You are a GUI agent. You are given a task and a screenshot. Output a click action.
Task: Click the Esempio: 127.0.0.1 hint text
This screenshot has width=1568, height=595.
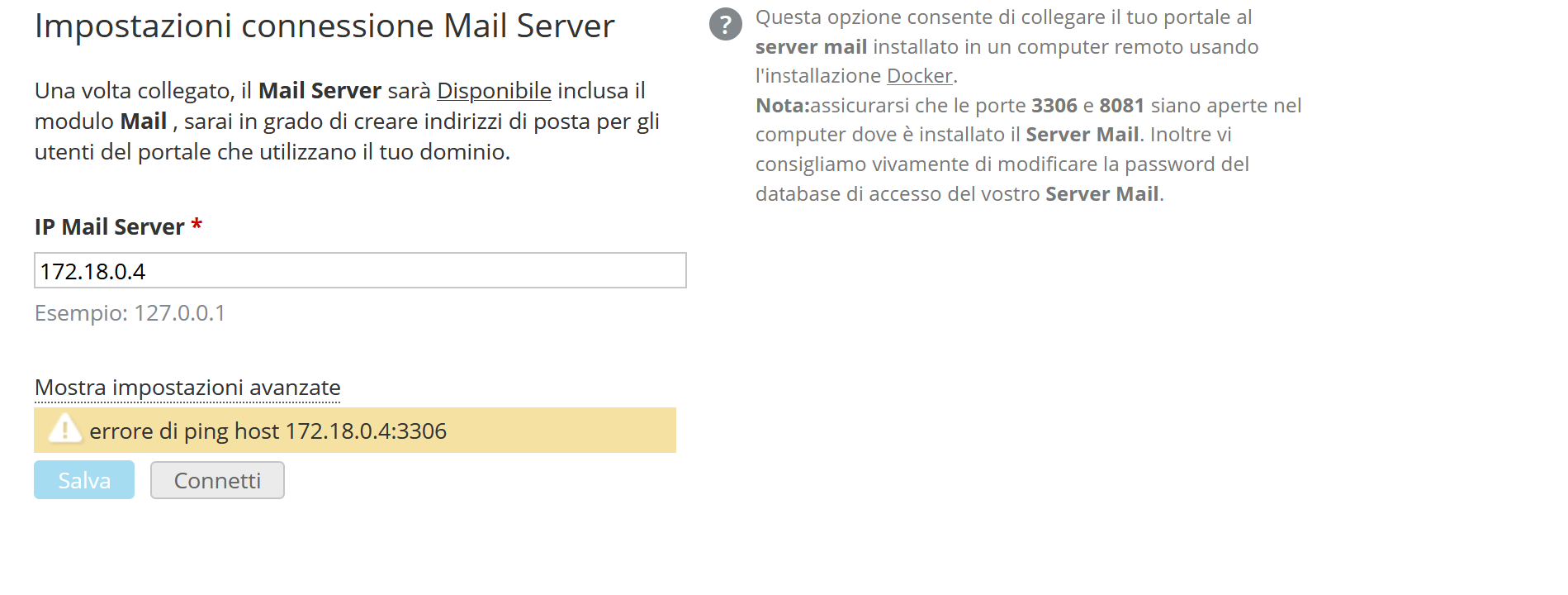[130, 313]
